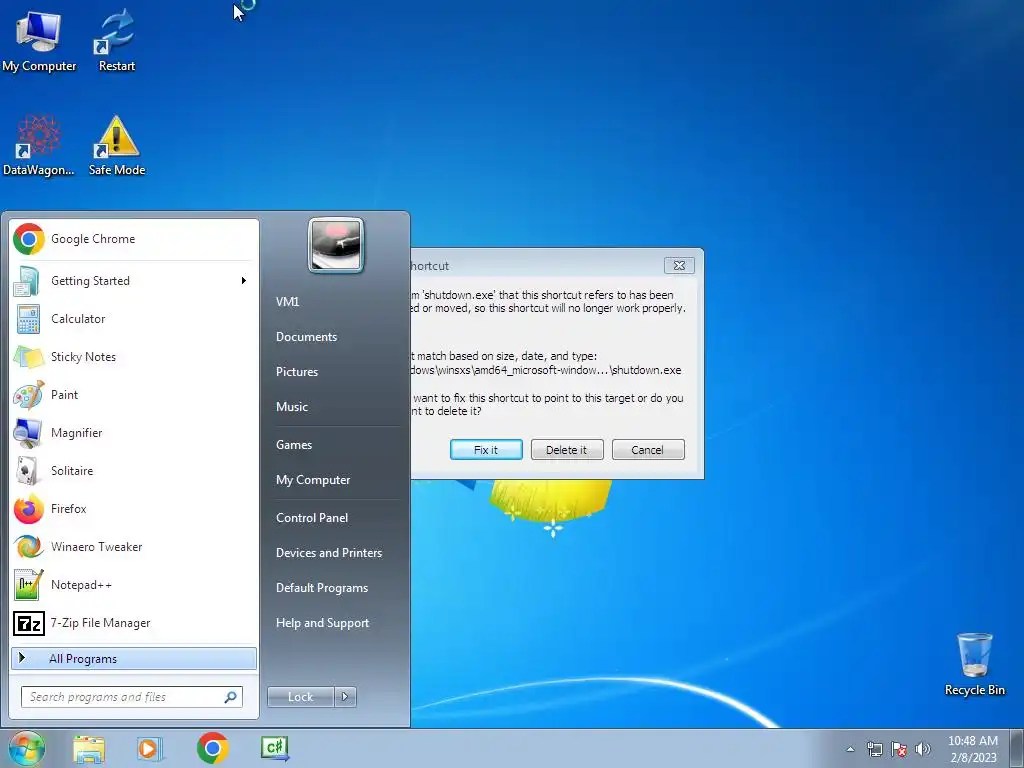The width and height of the screenshot is (1024, 768).
Task: Open Music from Start menu
Action: pos(291,407)
